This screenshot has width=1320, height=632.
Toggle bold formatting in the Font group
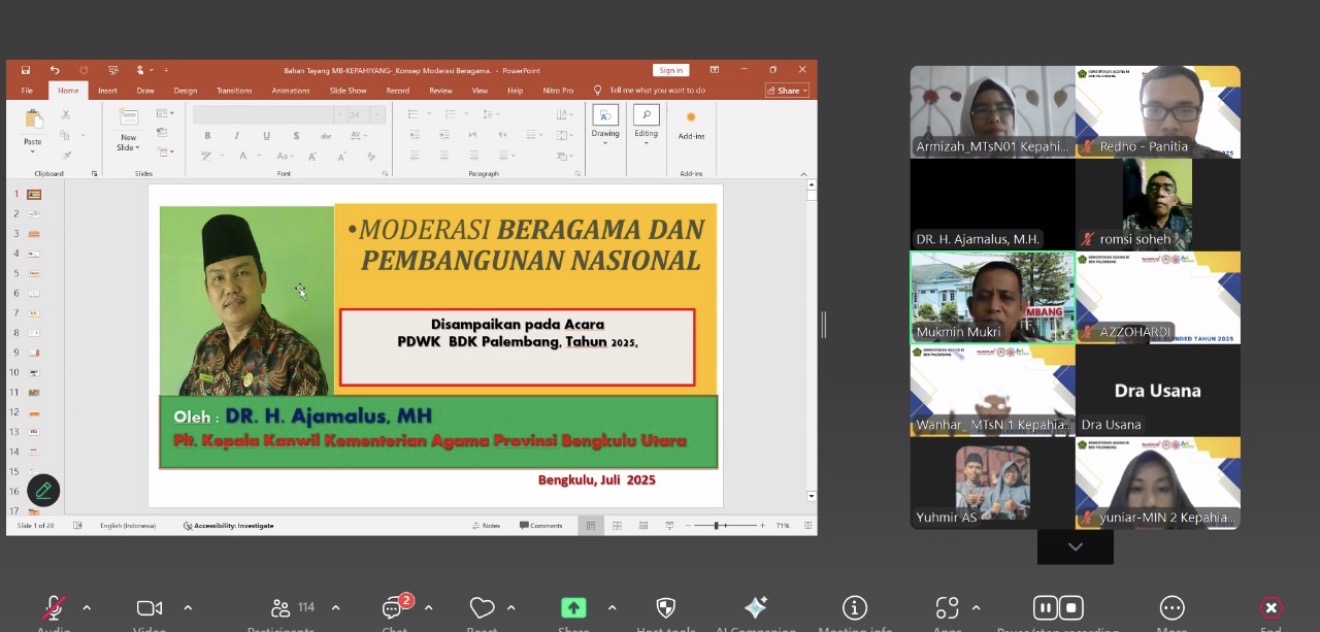(207, 133)
